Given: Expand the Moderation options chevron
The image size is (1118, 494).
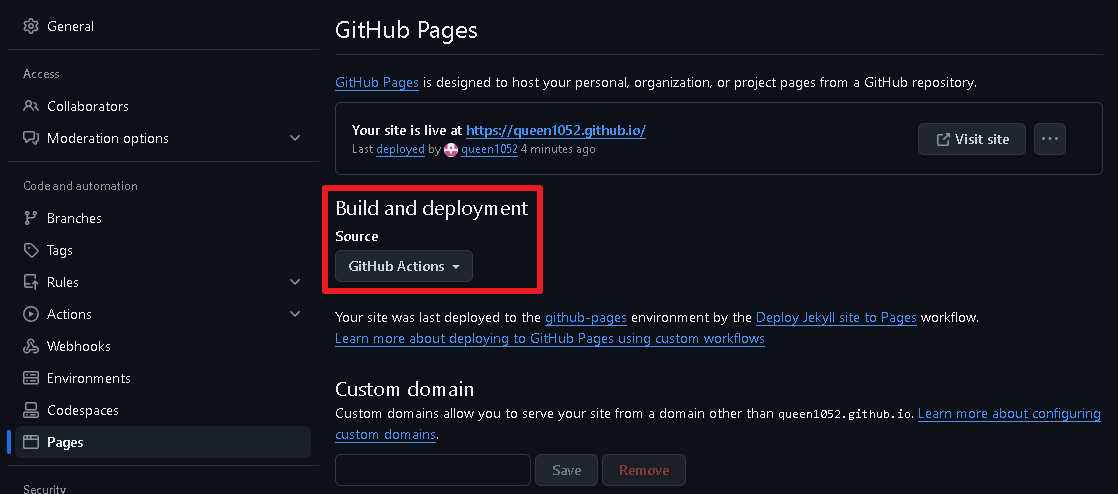Looking at the screenshot, I should [x=295, y=138].
